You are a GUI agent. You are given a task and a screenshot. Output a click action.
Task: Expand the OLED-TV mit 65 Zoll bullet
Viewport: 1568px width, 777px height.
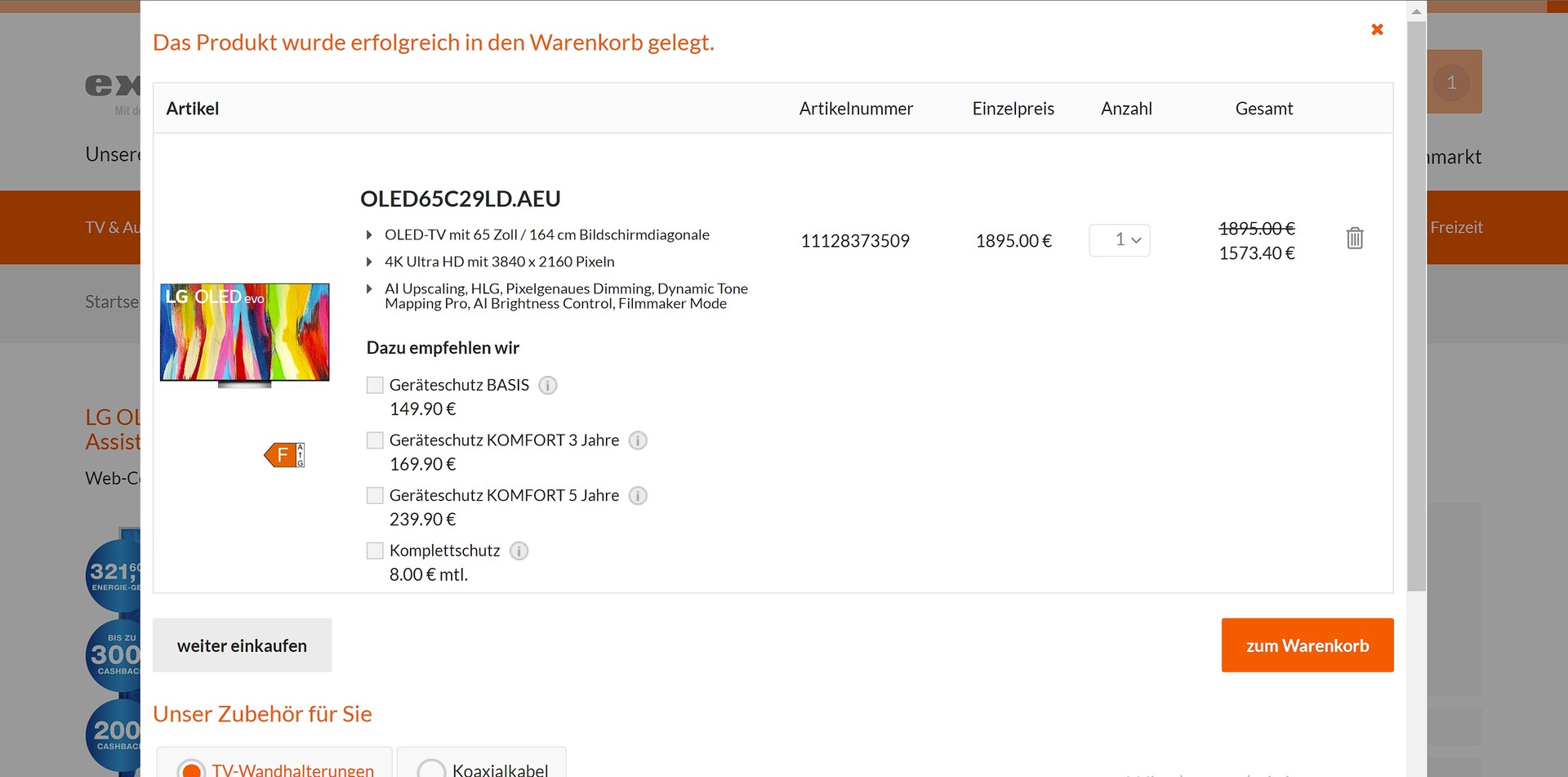369,235
